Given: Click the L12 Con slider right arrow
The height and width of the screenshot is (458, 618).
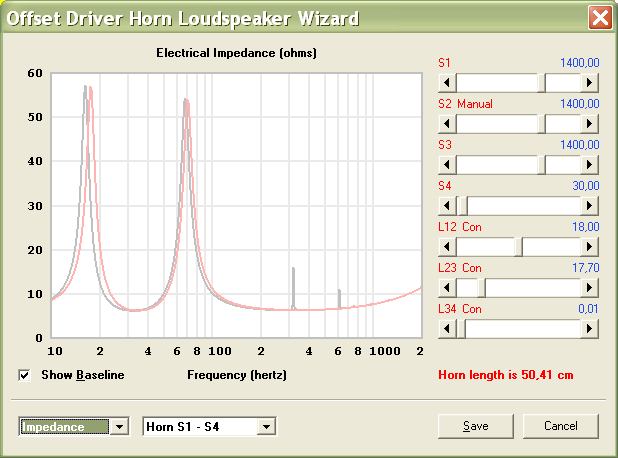Looking at the screenshot, I should coord(590,247).
